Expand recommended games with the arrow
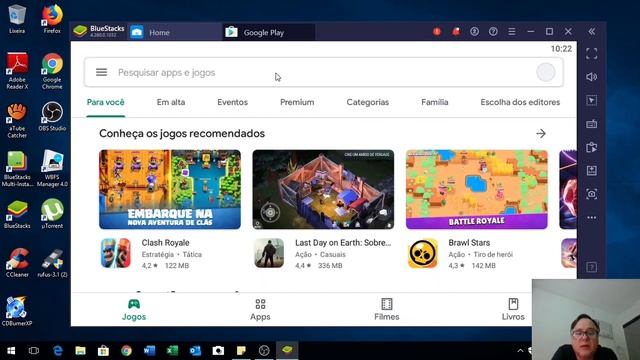 point(541,133)
